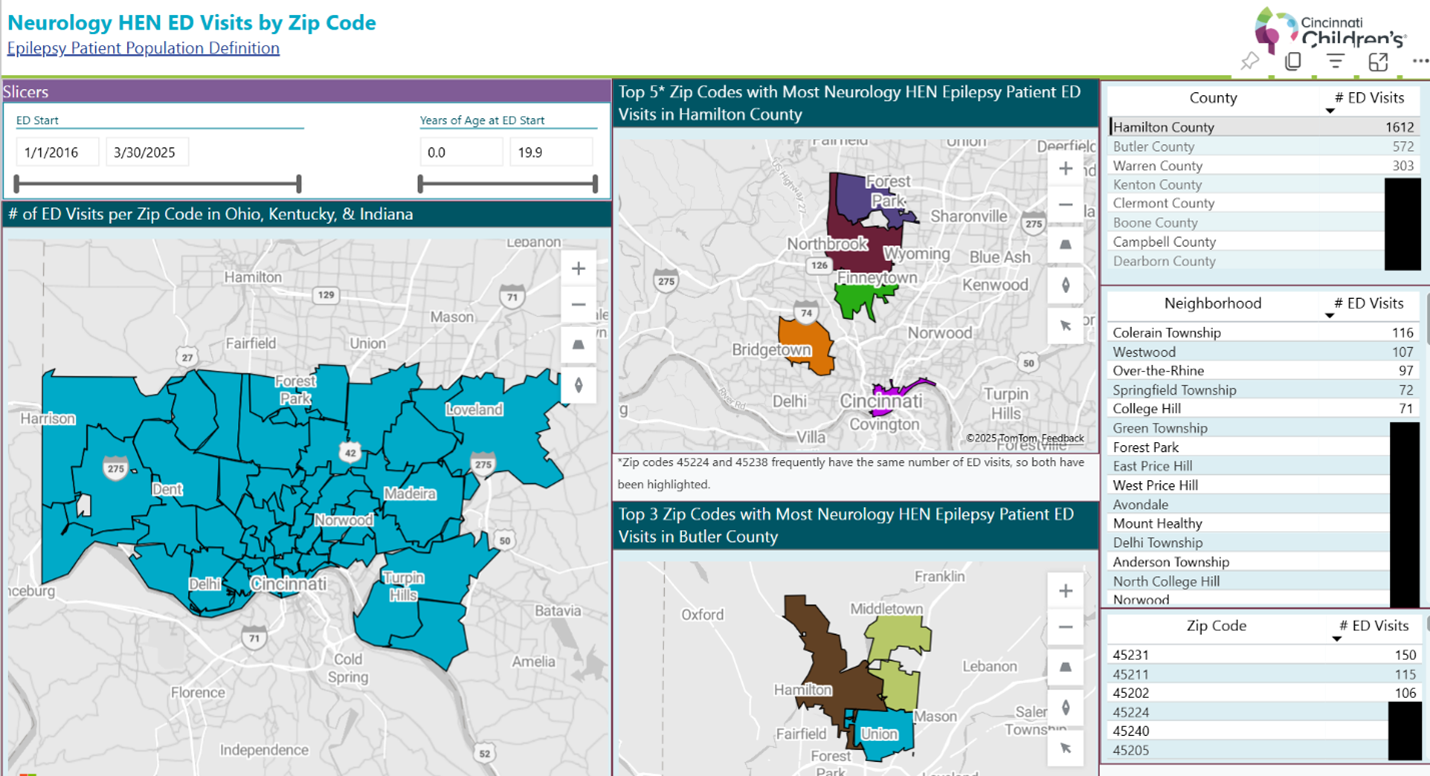Click the copy visual icon
The width and height of the screenshot is (1430, 776).
tap(1293, 61)
